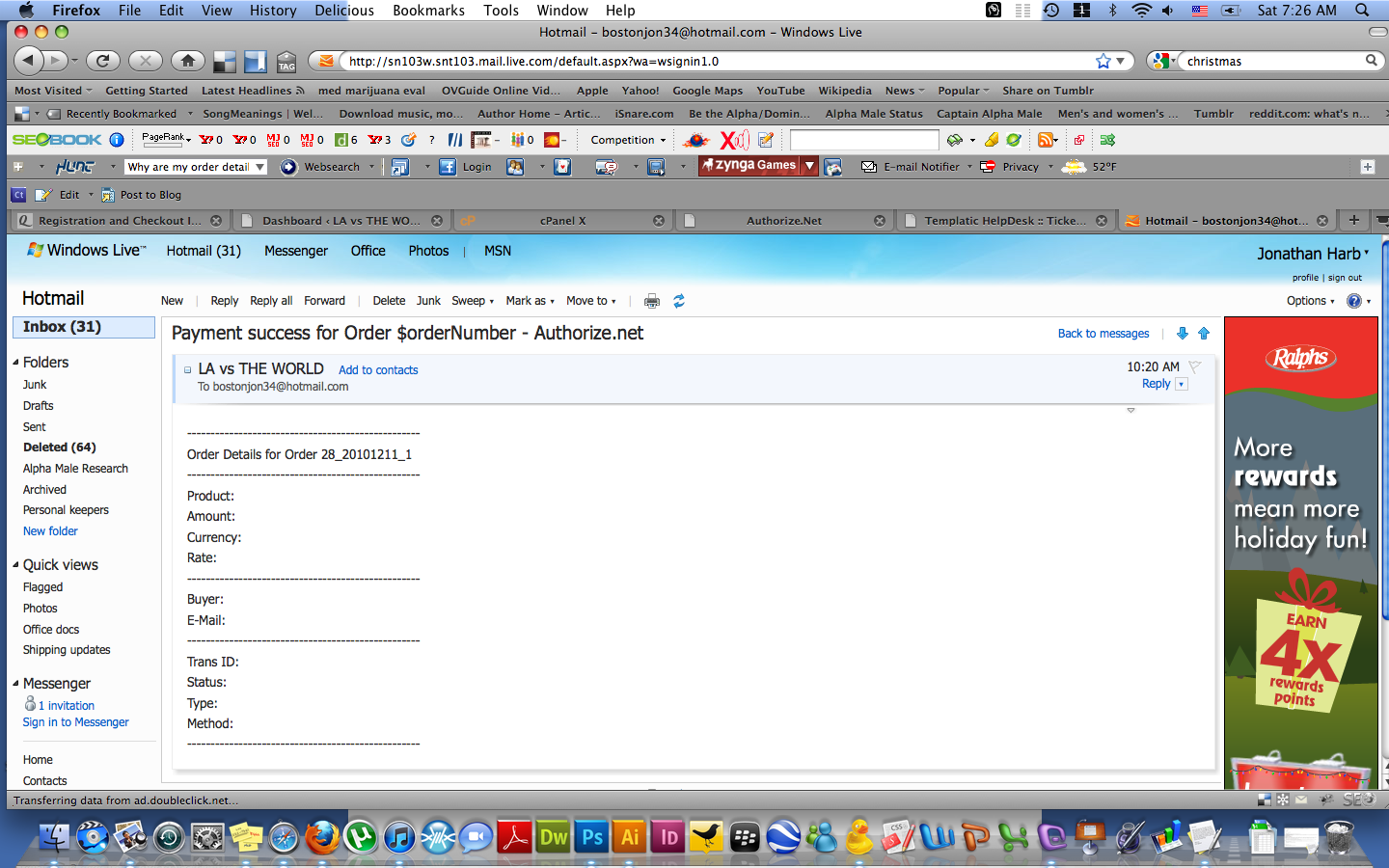Click the Delete button in mail toolbar
This screenshot has width=1389, height=868.
coord(389,301)
